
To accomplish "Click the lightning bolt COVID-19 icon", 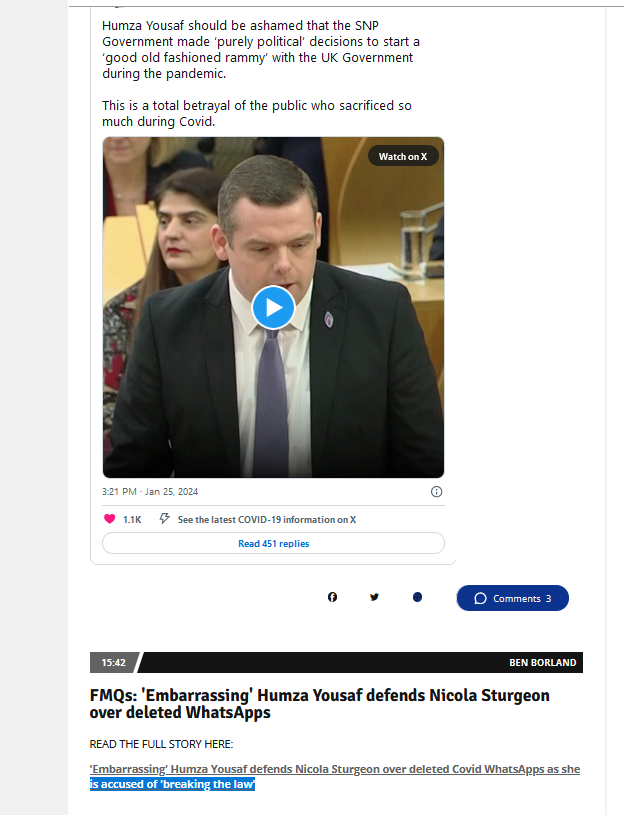I will [164, 519].
